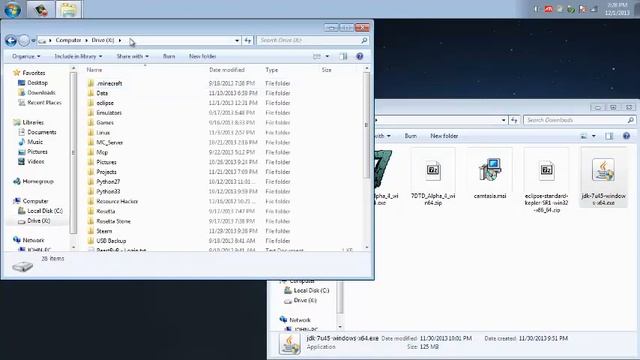This screenshot has height=360, width=640.
Task: Click New folder in Downloads window toolbar
Action: [444, 136]
